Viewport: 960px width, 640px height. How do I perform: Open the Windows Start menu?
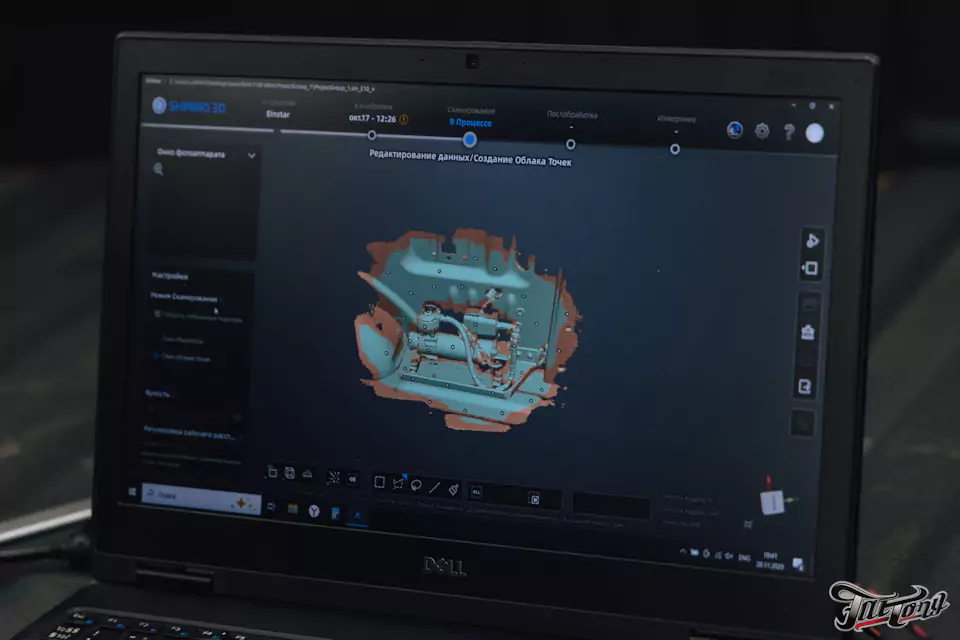click(x=132, y=492)
